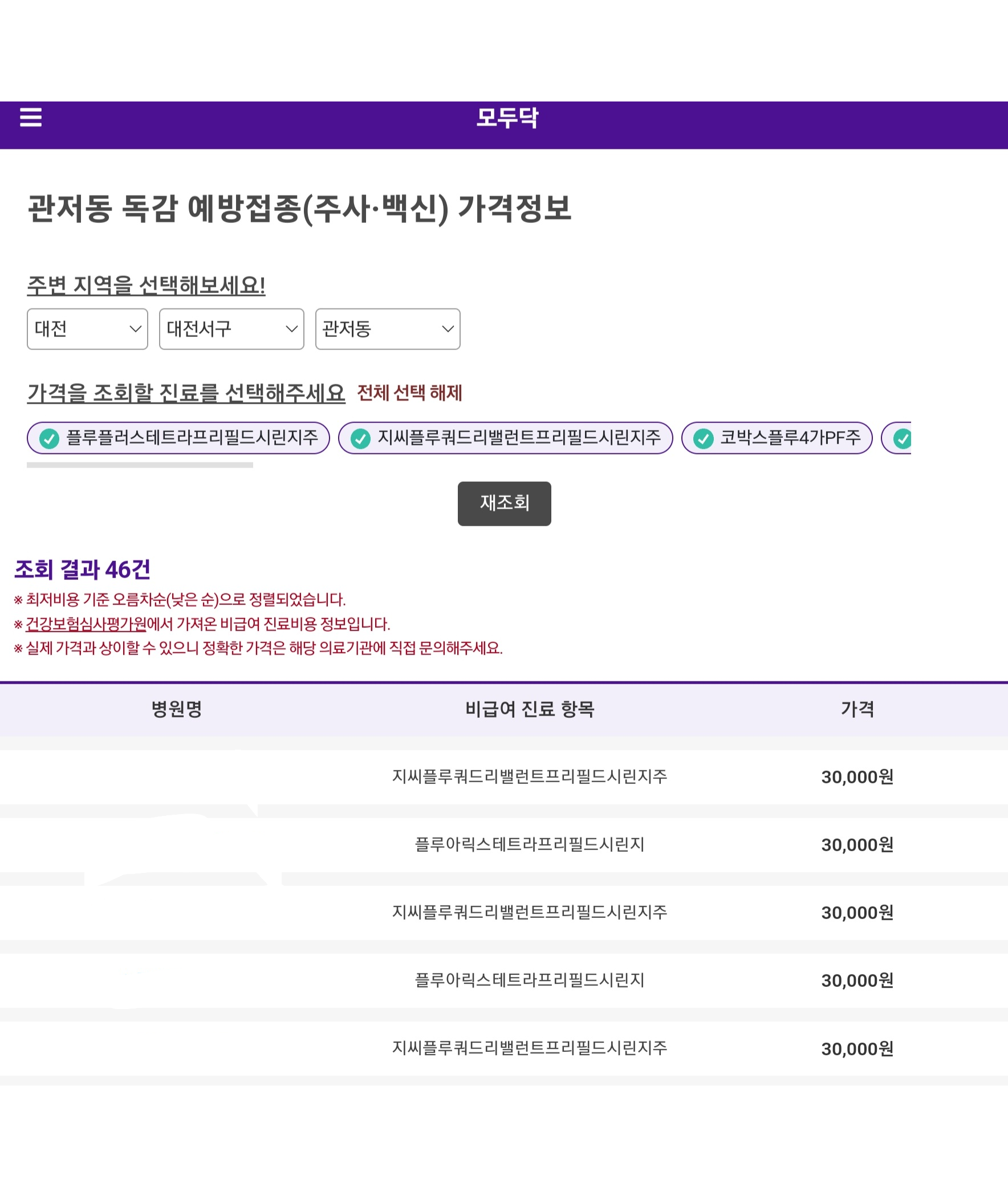
Task: Click 가격을 조회할 진료를 선택해주세요 heading
Action: (x=186, y=393)
